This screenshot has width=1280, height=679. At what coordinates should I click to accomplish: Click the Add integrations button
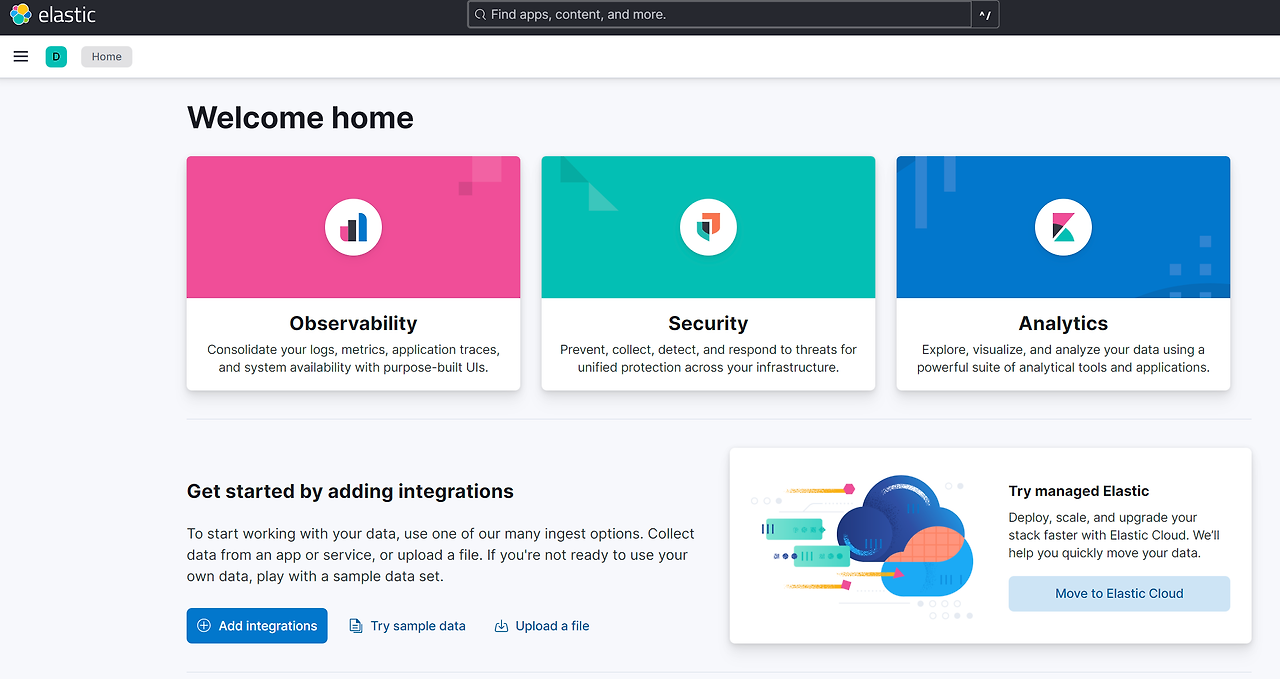[257, 626]
